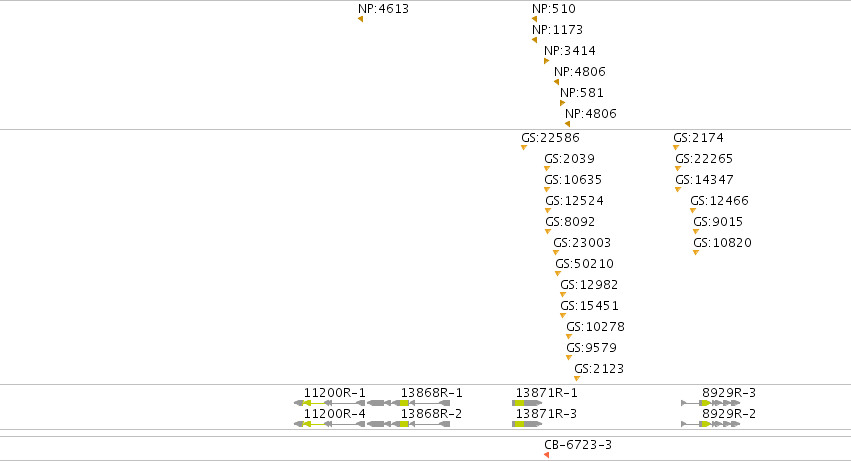Image resolution: width=851 pixels, height=461 pixels.
Task: Select the 13868R-1 gene model glyph
Action: click(409, 403)
